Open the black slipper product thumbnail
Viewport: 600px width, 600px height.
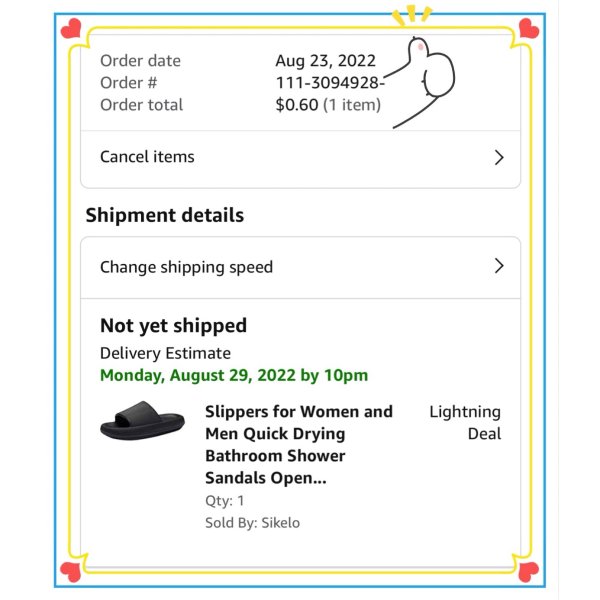[142, 421]
